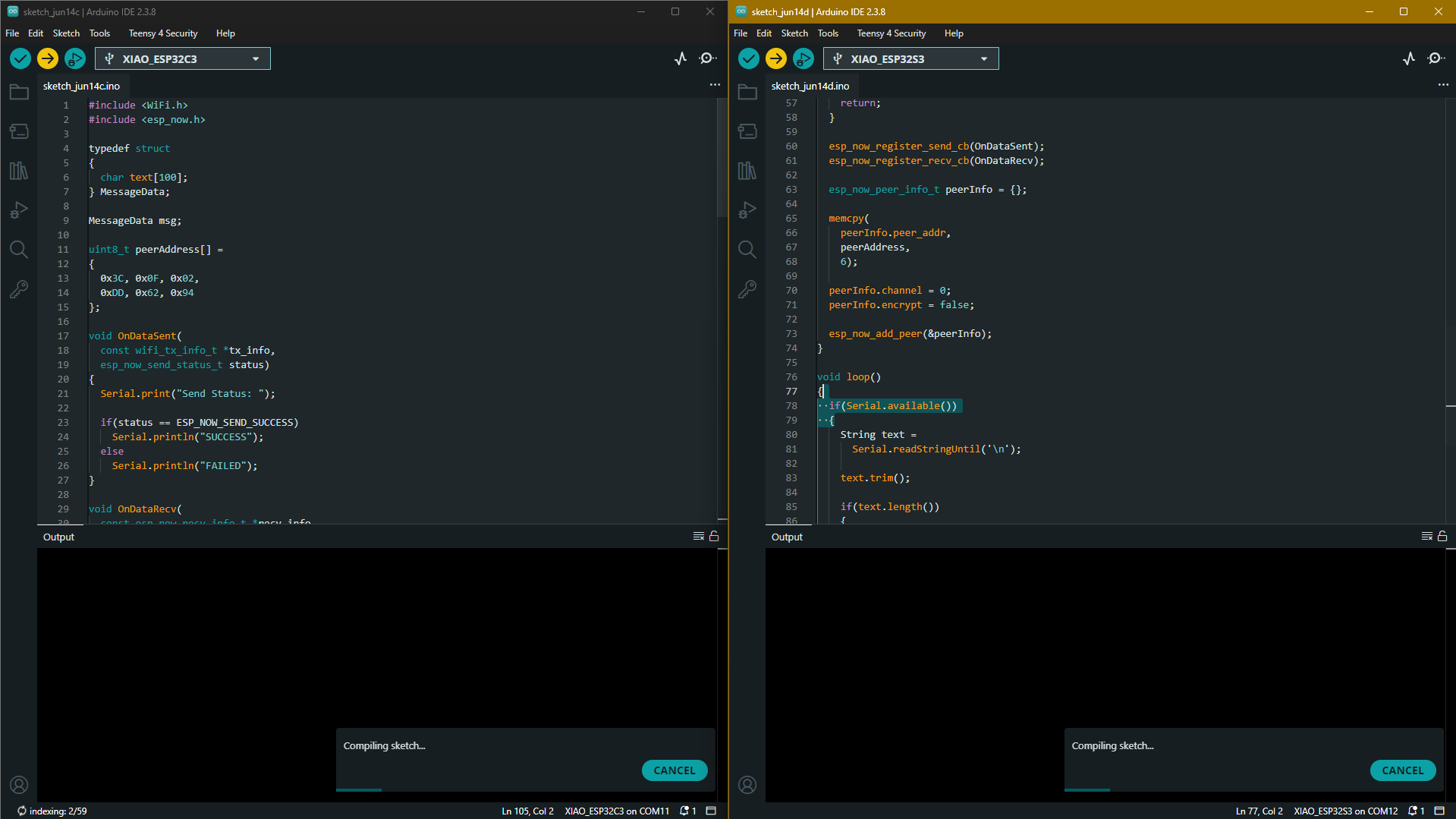Open Edit menu in sketch_jun14d window
This screenshot has height=819, width=1456.
(764, 33)
